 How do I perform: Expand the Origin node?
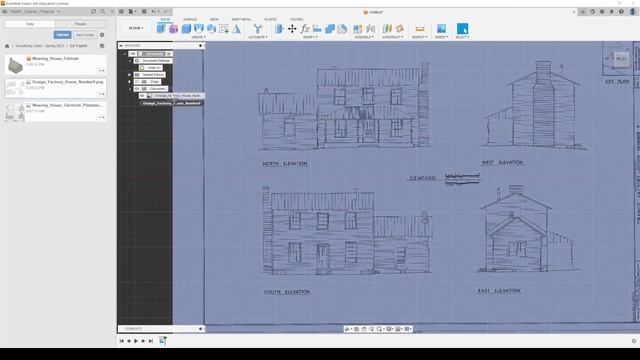pyautogui.click(x=130, y=82)
